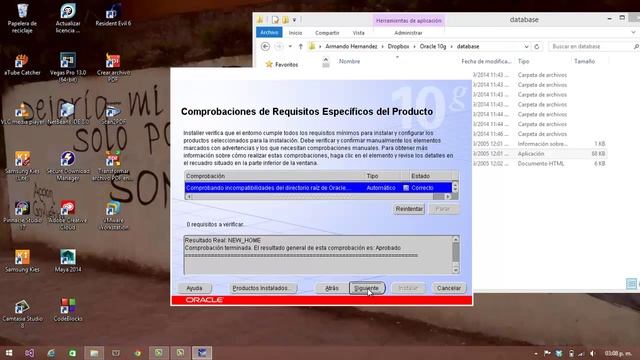The height and width of the screenshot is (360, 640).
Task: Click the Dropbox breadcrumb in address bar
Action: pyautogui.click(x=398, y=47)
